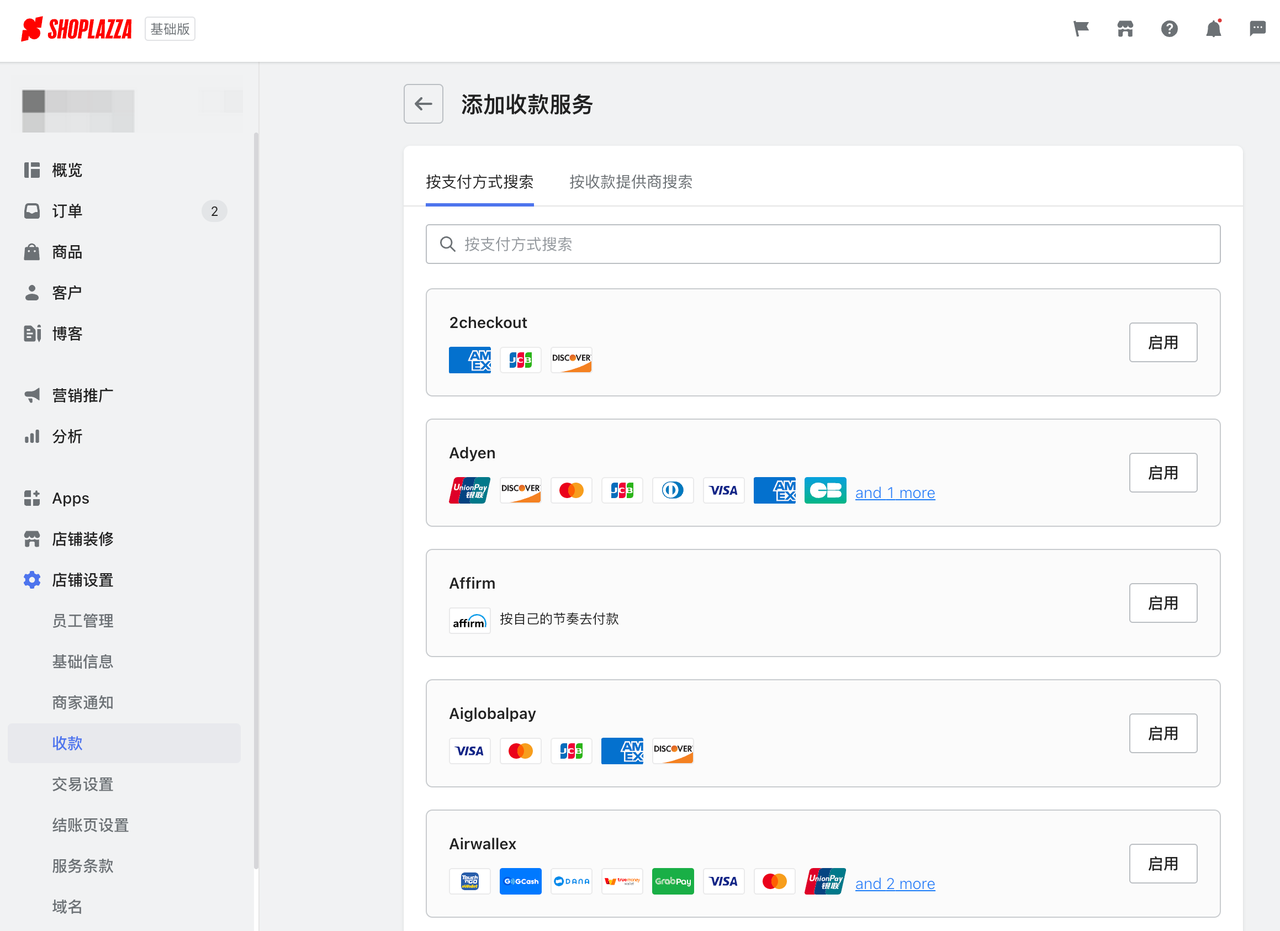Click the 店铺设置 gear icon
This screenshot has width=1280, height=931.
click(31, 579)
